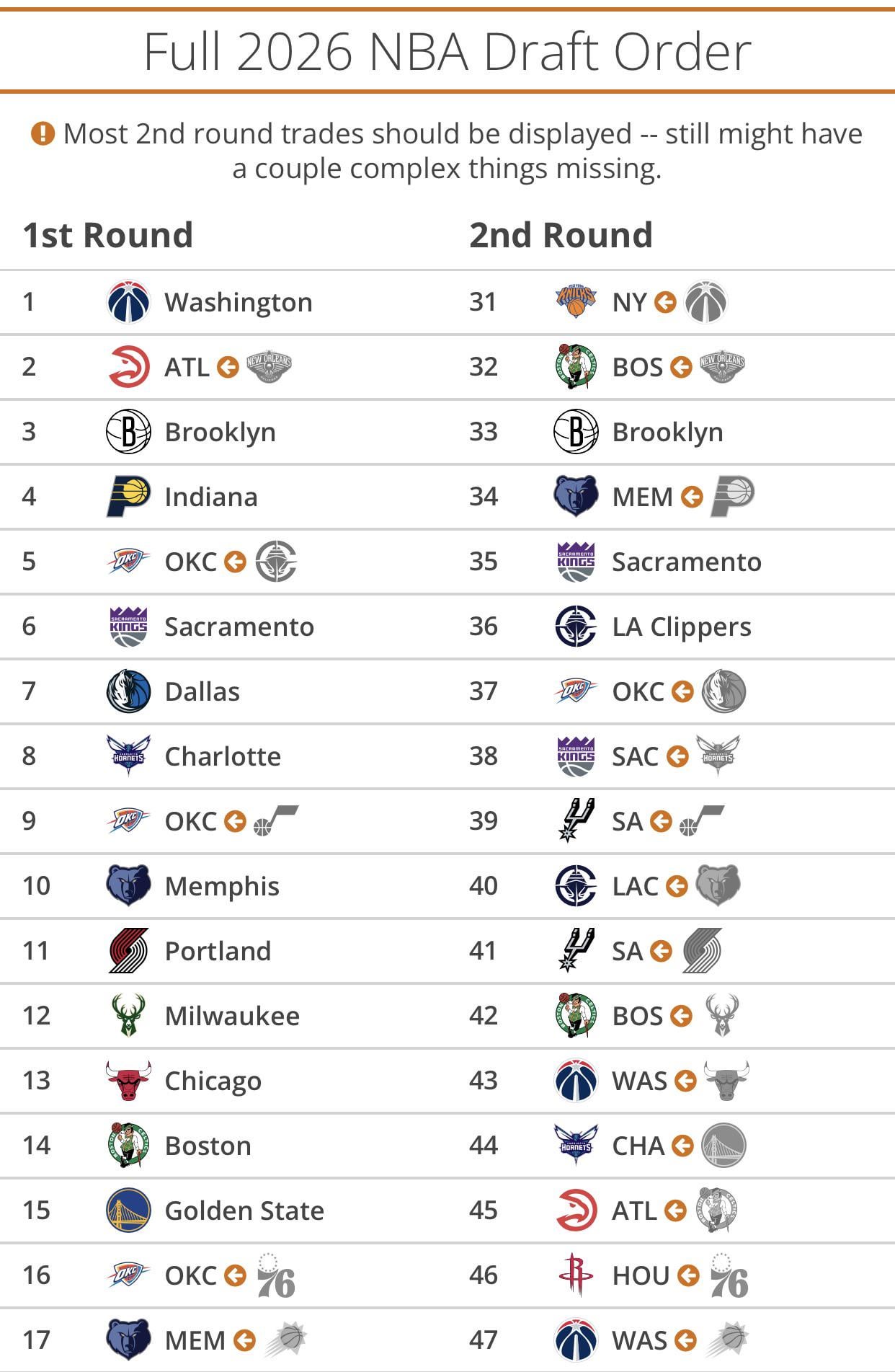Click the Washington Wizards logo at pick 1

point(128,302)
